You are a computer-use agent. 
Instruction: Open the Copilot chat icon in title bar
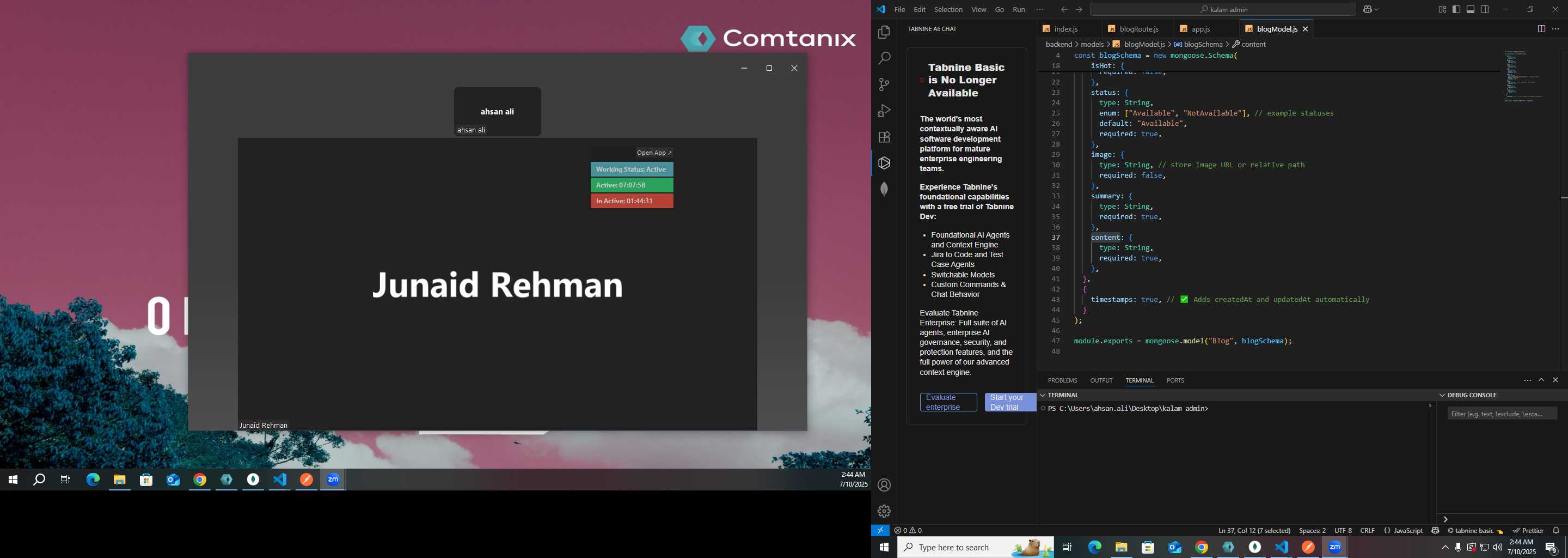pyautogui.click(x=1368, y=10)
